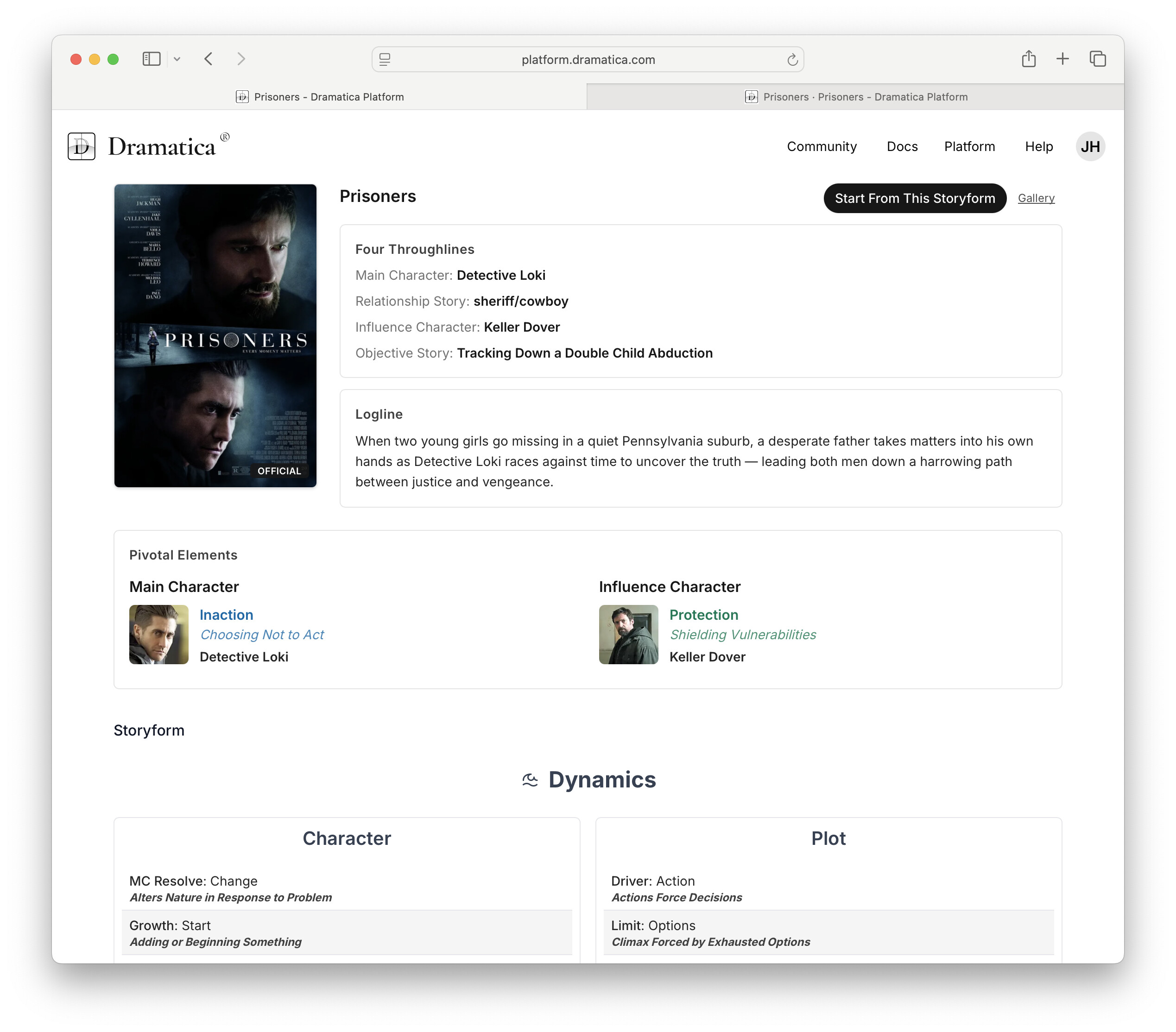Click the page settings icon in address bar
This screenshot has width=1176, height=1032.
pyautogui.click(x=385, y=59)
